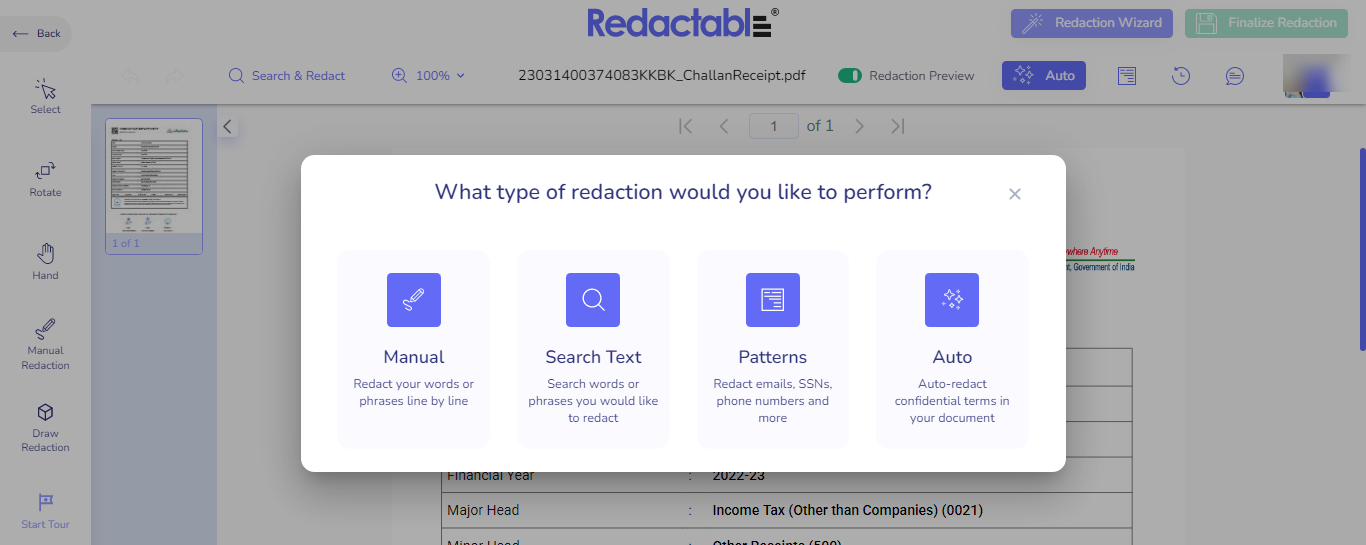The image size is (1366, 545).
Task: Go back using the Back button
Action: 36,34
